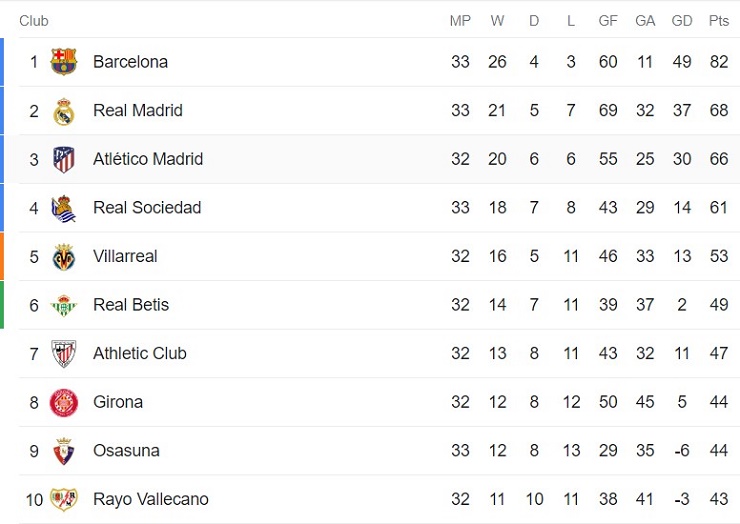Click the Osasuna club crest icon
The width and height of the screenshot is (740, 524).
coord(64,451)
